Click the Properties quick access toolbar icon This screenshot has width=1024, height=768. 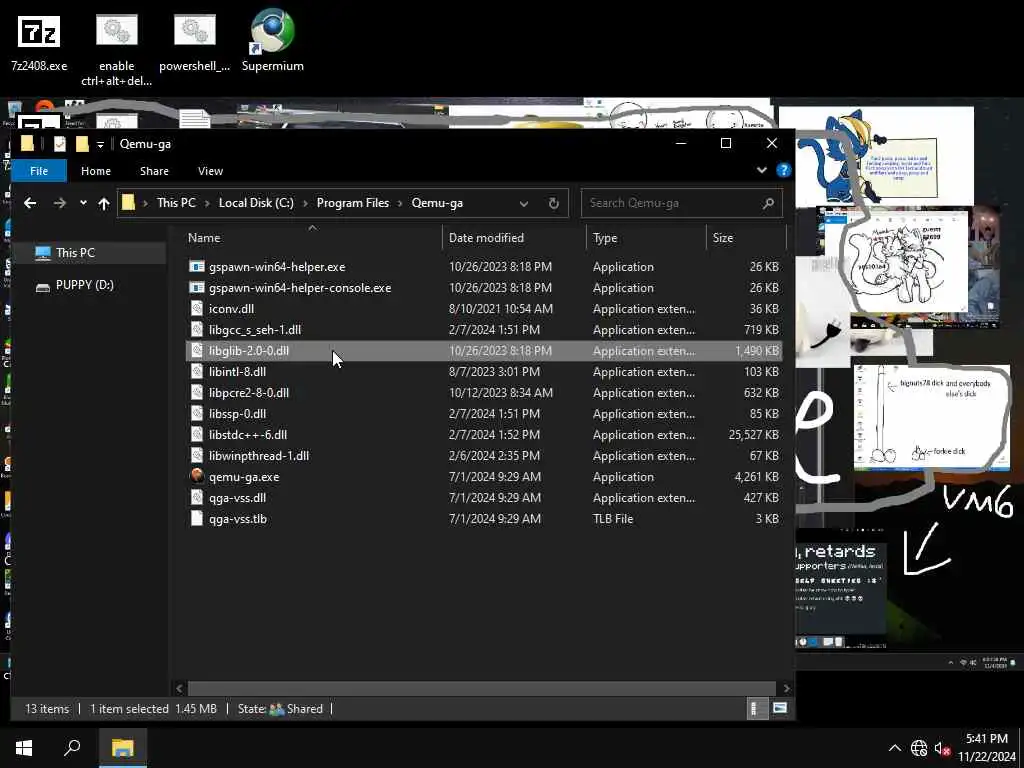point(59,144)
